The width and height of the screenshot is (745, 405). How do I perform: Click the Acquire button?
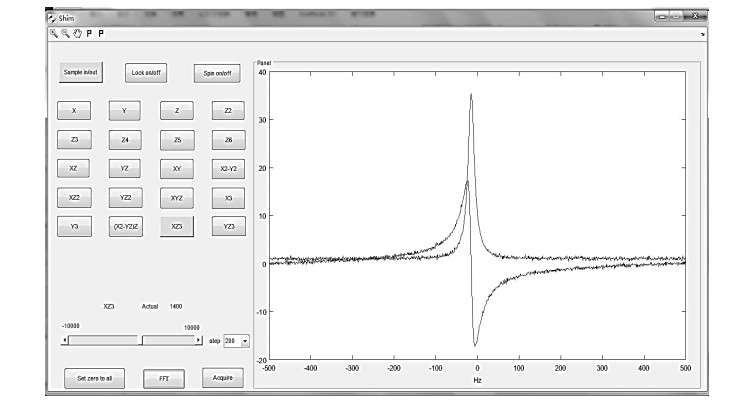click(223, 377)
